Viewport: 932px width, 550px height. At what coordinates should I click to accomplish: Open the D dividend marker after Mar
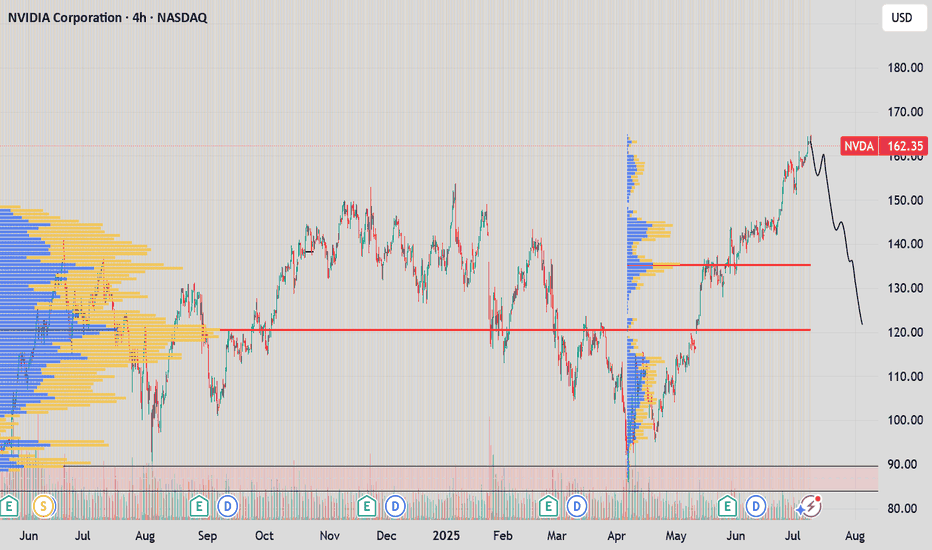[577, 507]
